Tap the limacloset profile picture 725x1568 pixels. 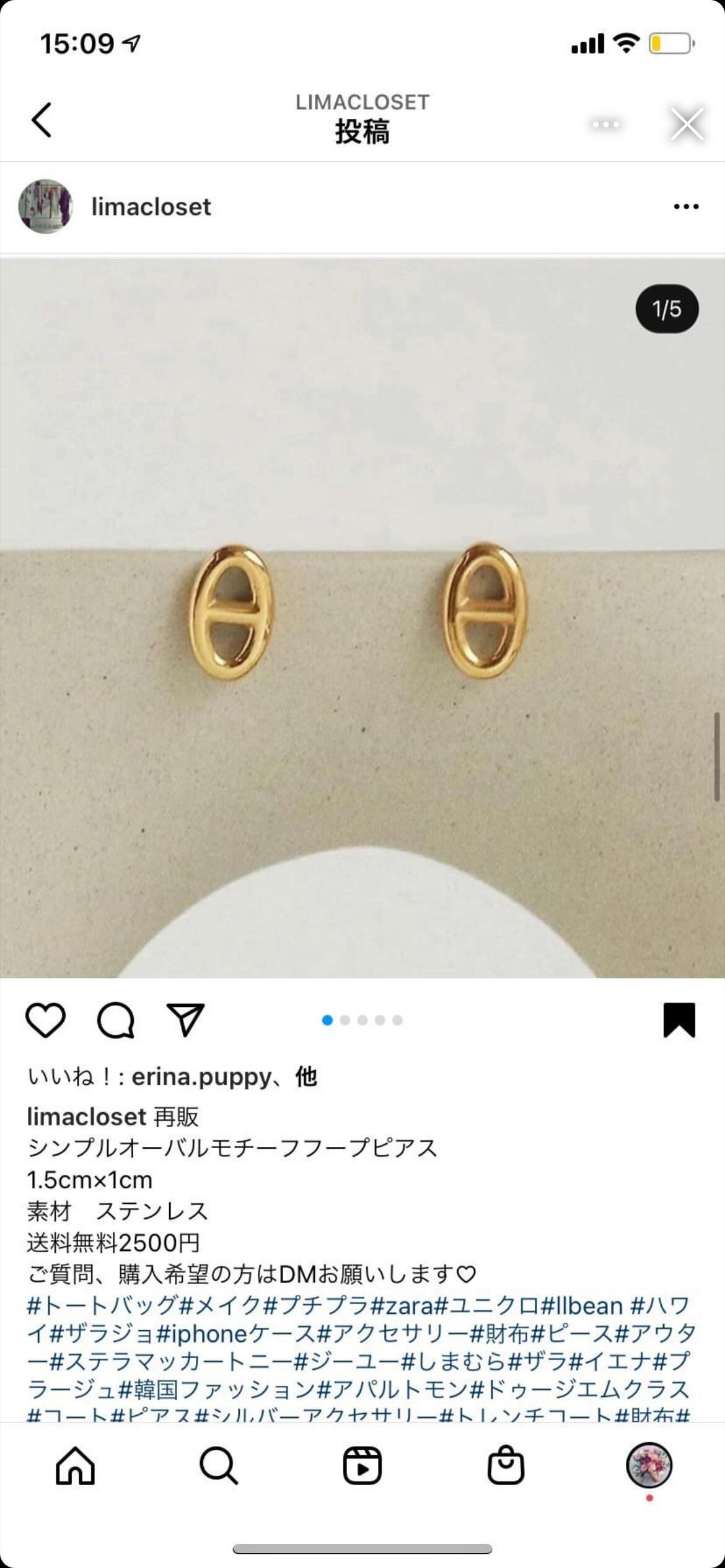click(x=45, y=206)
